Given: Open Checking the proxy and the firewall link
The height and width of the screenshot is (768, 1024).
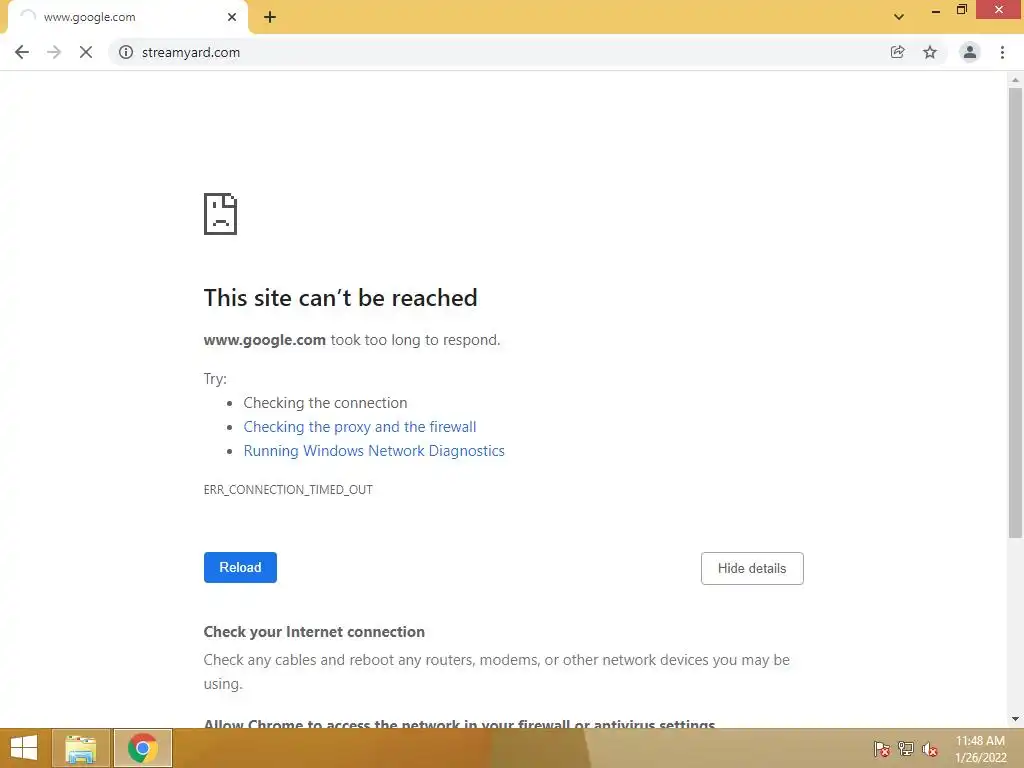Looking at the screenshot, I should (360, 427).
